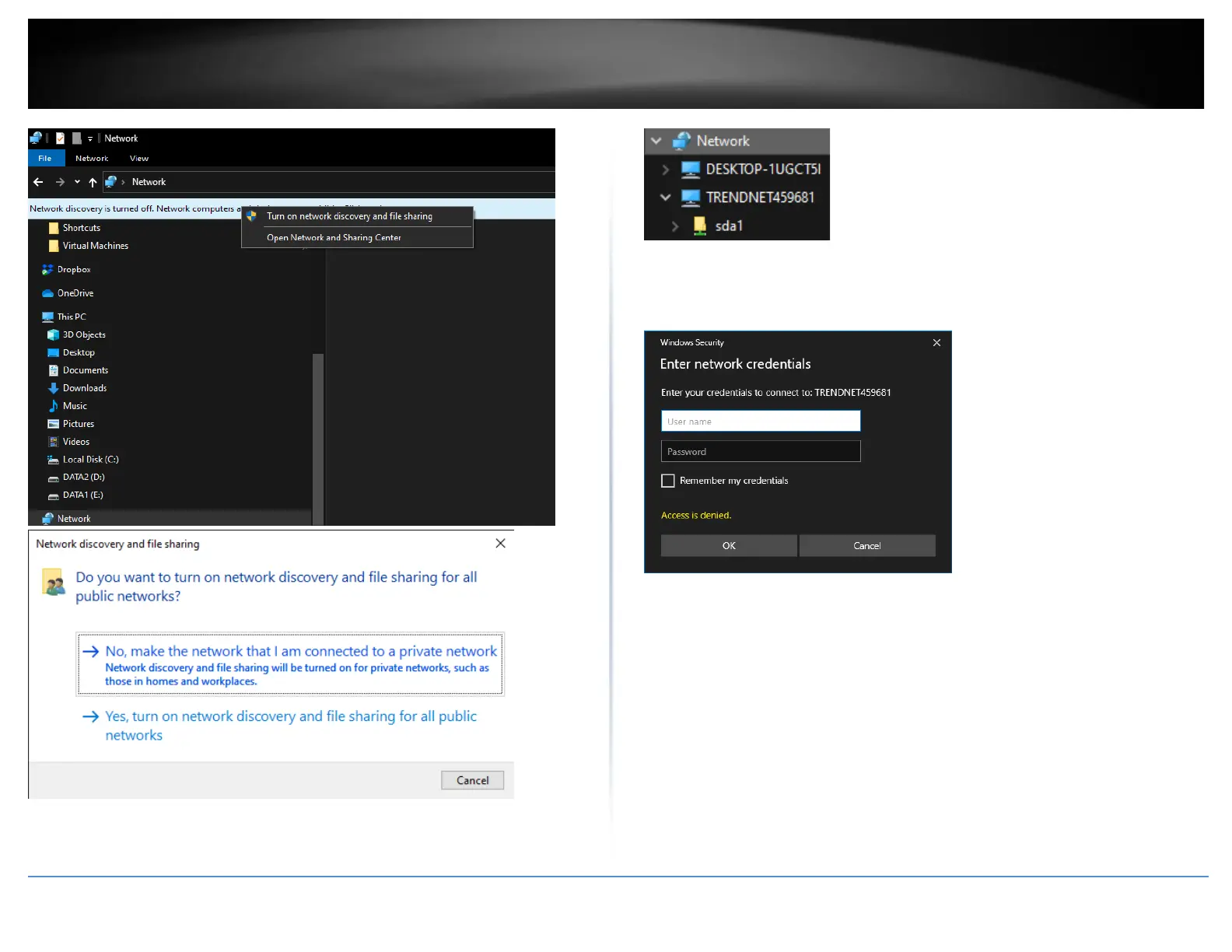1232x952 pixels.
Task: Select the Network root label in tree view
Action: coord(723,141)
